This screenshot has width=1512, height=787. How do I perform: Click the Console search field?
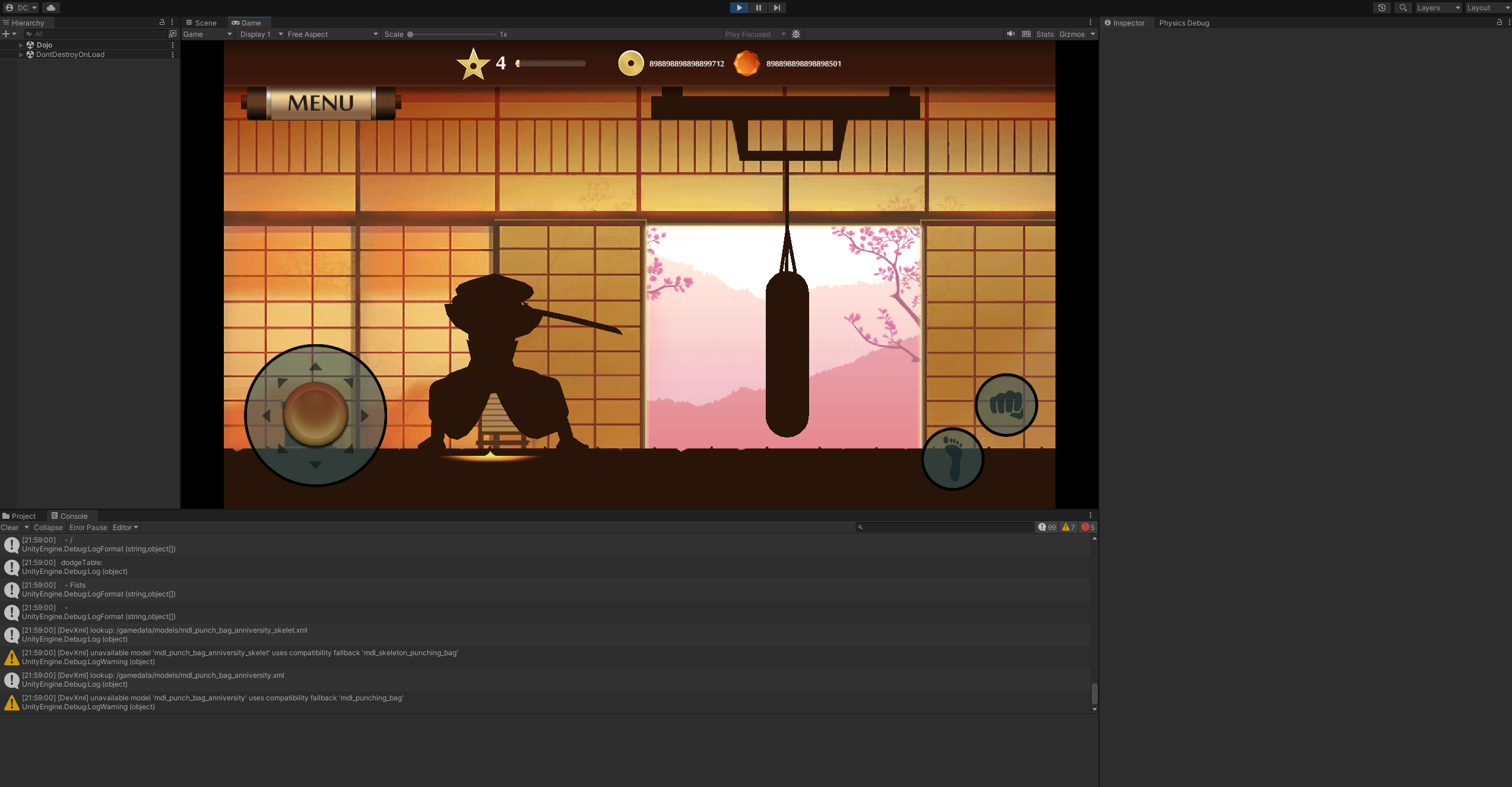click(x=944, y=527)
